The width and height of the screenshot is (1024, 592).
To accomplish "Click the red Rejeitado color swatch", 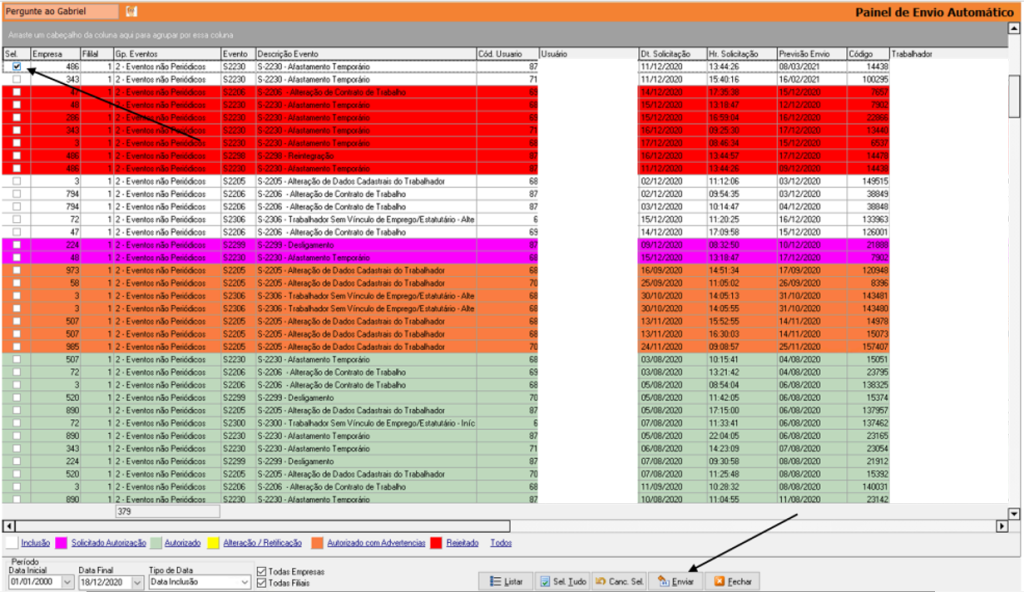I will point(436,543).
